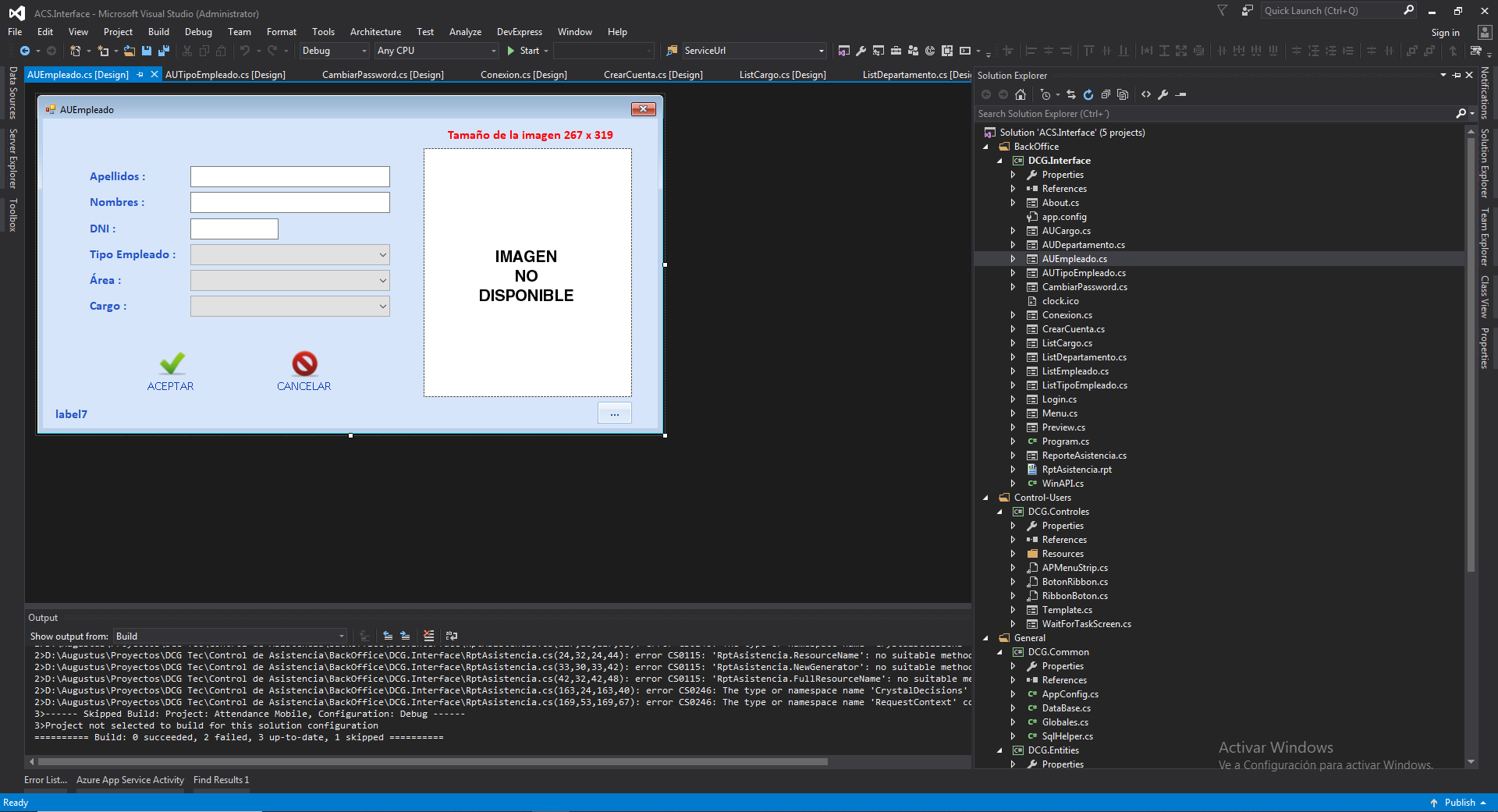
Task: Click Collapse All in Solution Explorer
Action: [x=1106, y=94]
